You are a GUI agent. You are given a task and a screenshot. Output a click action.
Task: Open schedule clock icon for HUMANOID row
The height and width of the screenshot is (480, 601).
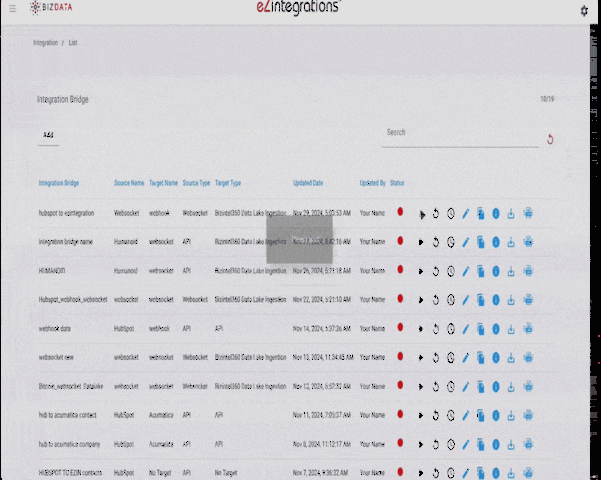tap(450, 270)
